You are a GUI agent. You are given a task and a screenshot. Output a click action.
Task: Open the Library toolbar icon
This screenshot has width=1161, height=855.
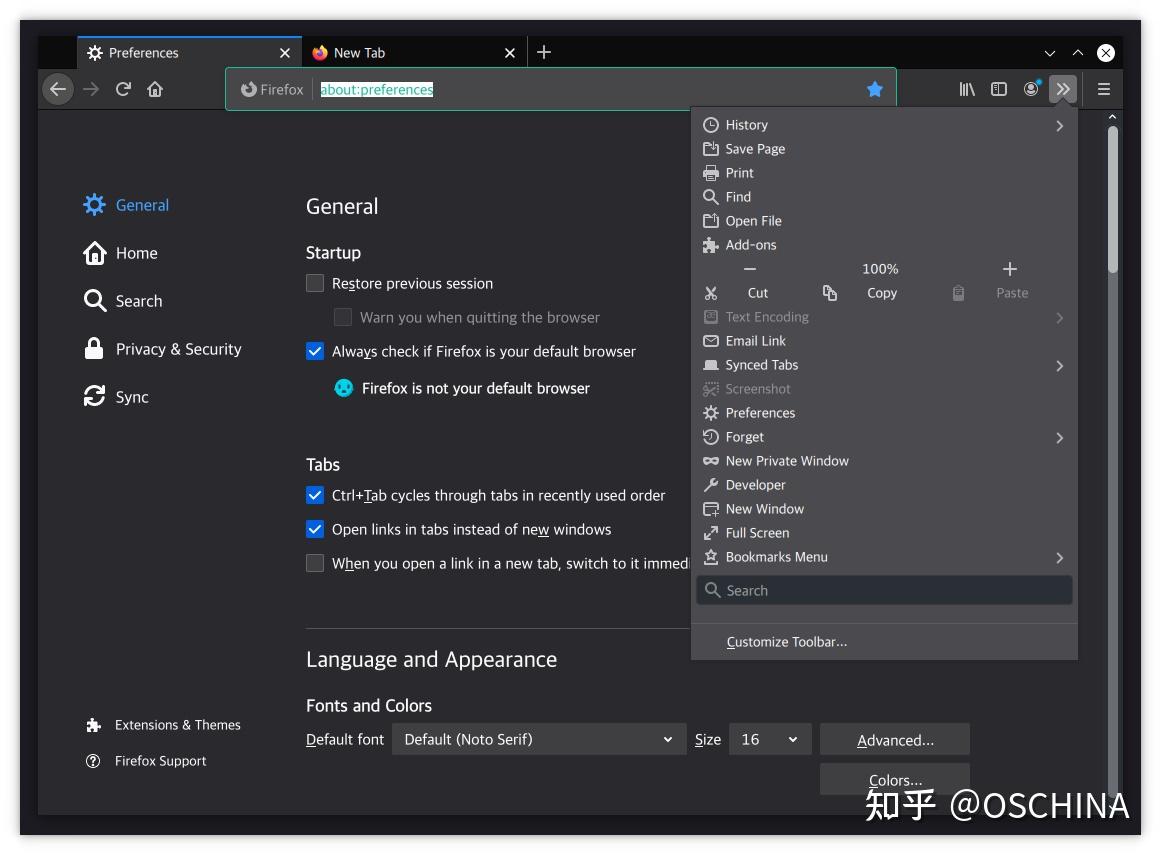[x=967, y=90]
